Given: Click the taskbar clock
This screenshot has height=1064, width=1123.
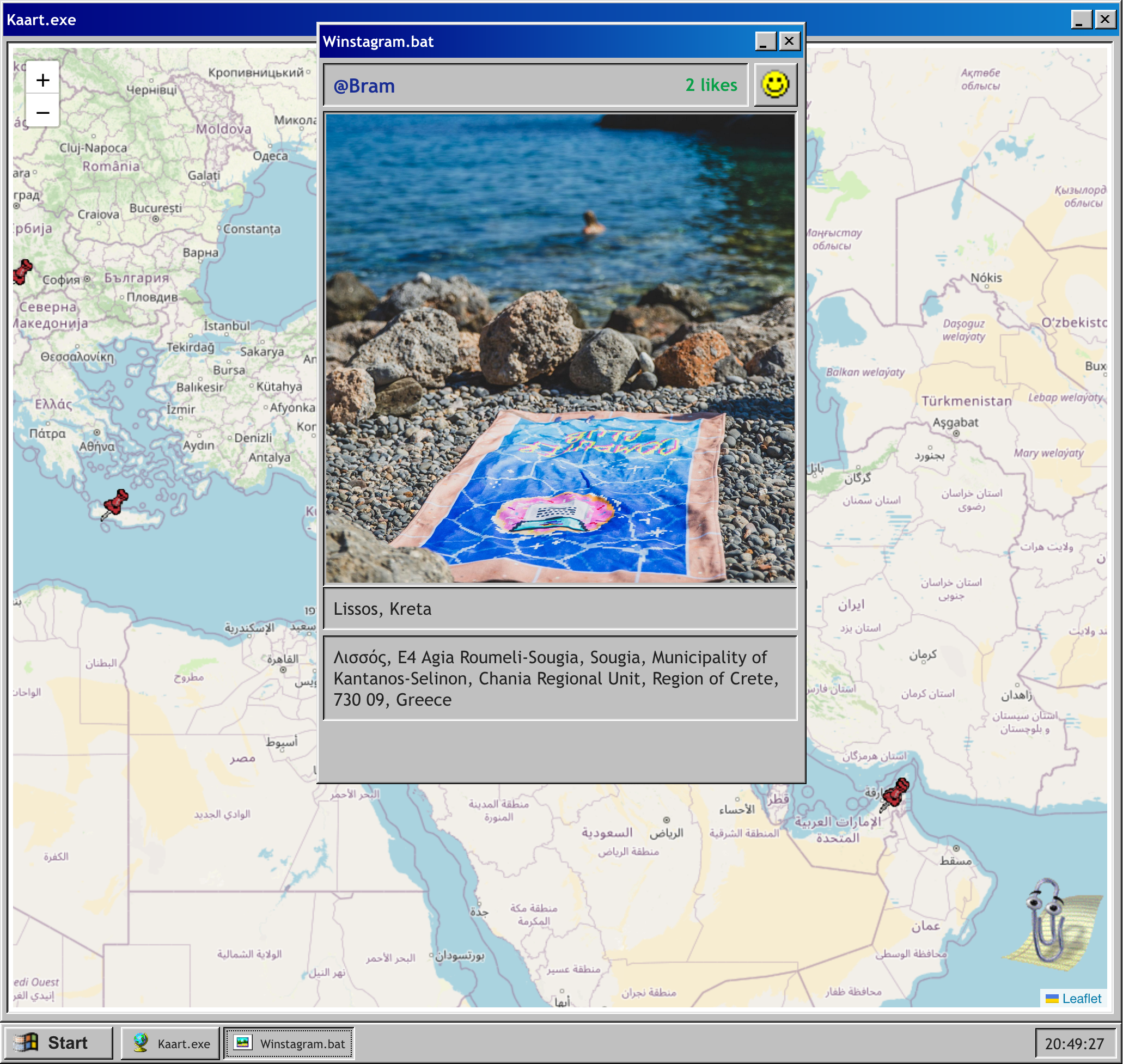Looking at the screenshot, I should tap(1073, 1044).
